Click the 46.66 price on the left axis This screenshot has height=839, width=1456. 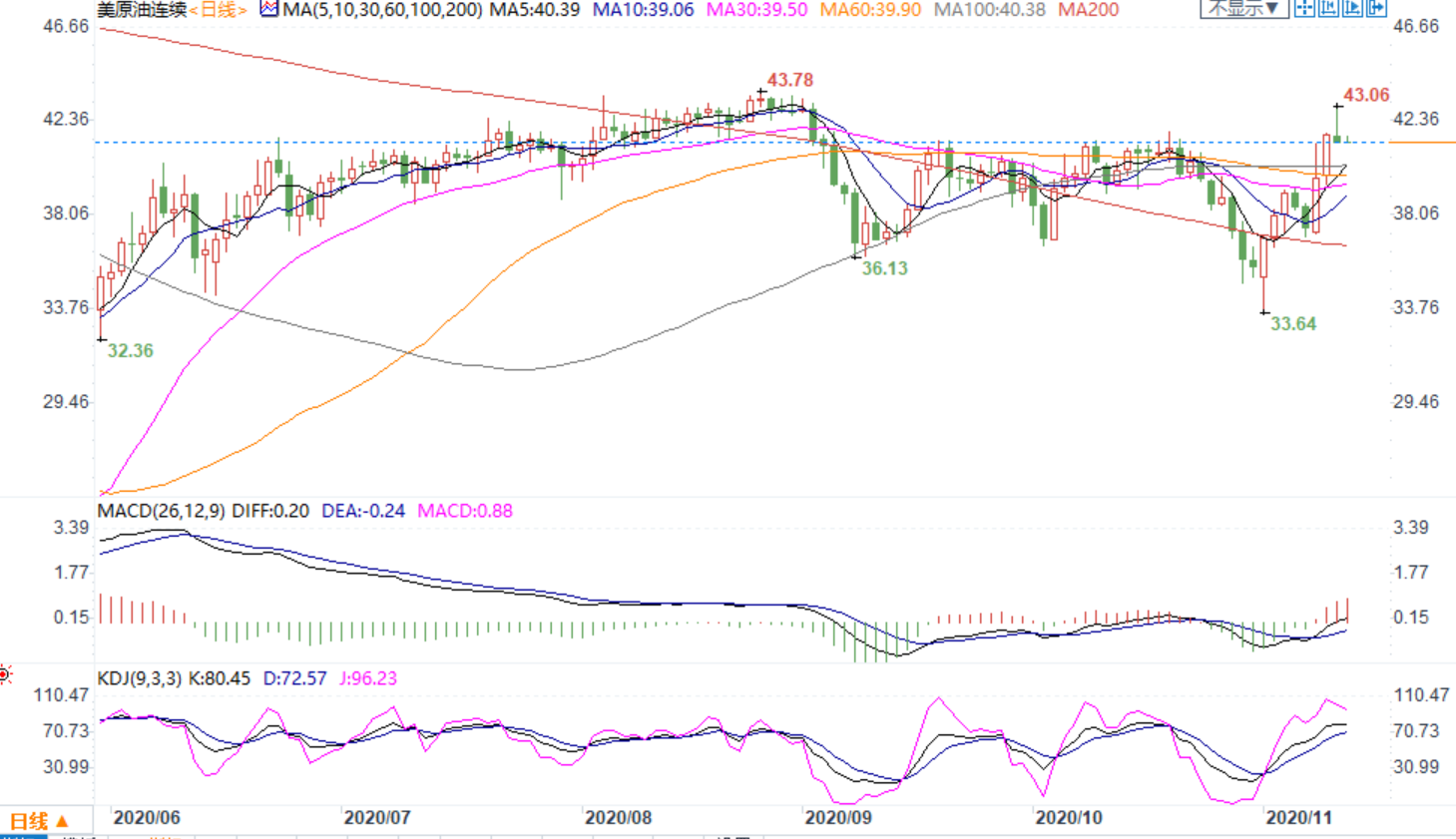66,26
